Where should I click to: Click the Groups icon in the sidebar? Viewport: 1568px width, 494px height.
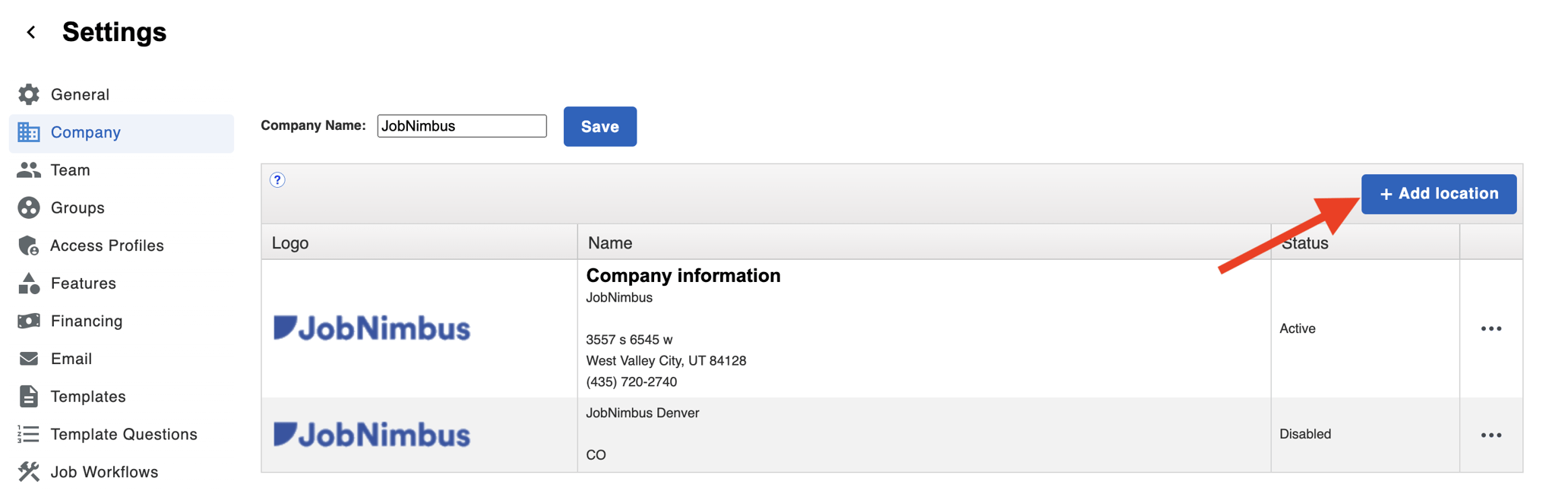point(28,207)
